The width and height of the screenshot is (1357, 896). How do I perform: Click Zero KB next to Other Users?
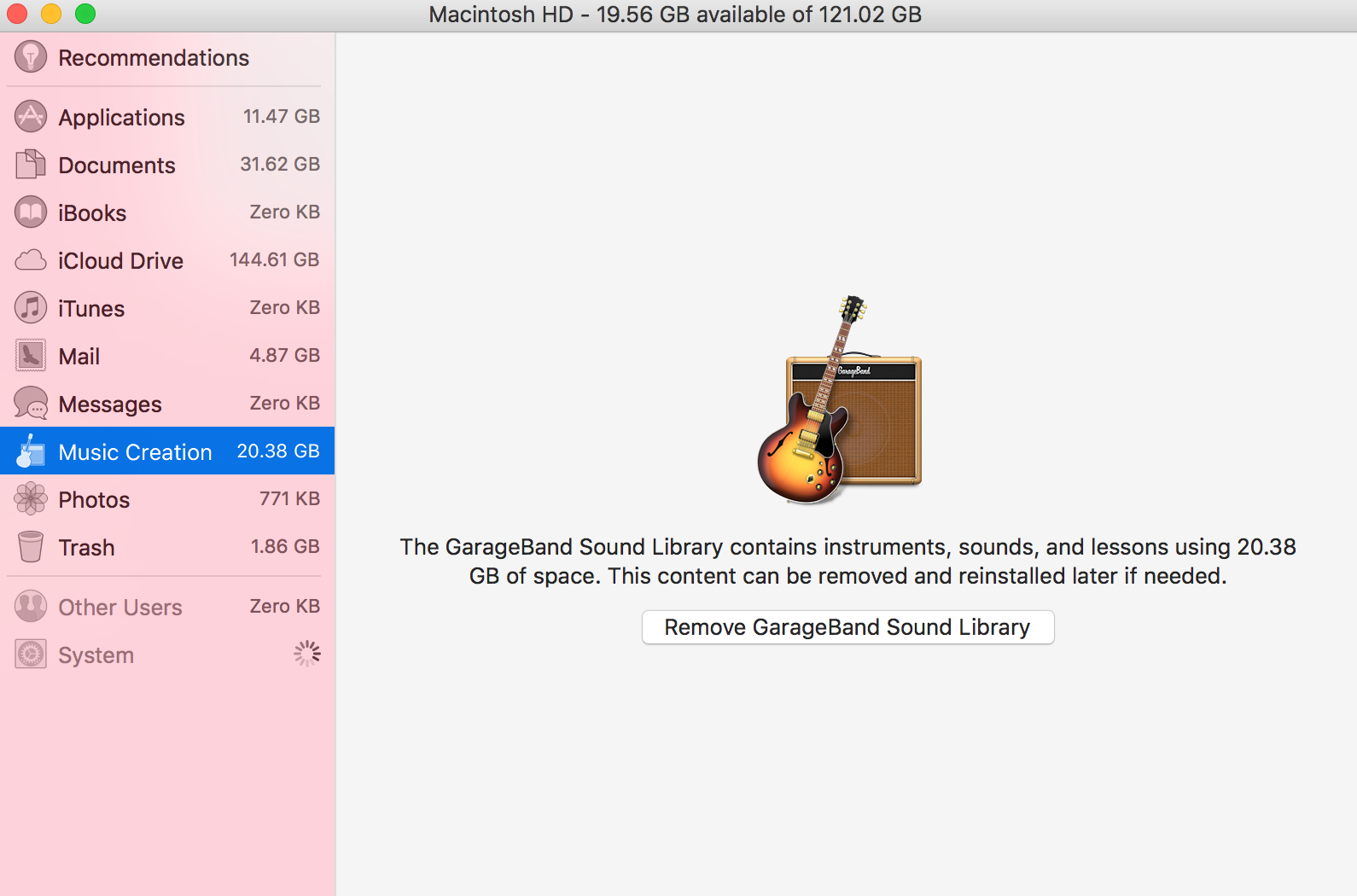285,606
